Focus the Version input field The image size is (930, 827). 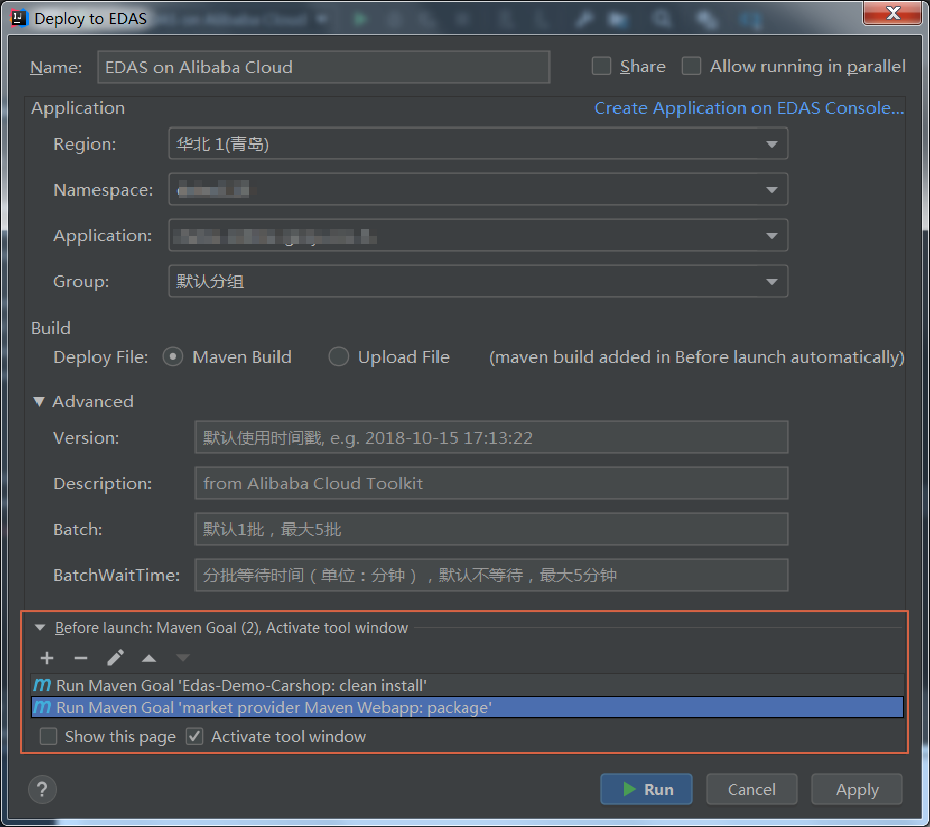[x=491, y=437]
